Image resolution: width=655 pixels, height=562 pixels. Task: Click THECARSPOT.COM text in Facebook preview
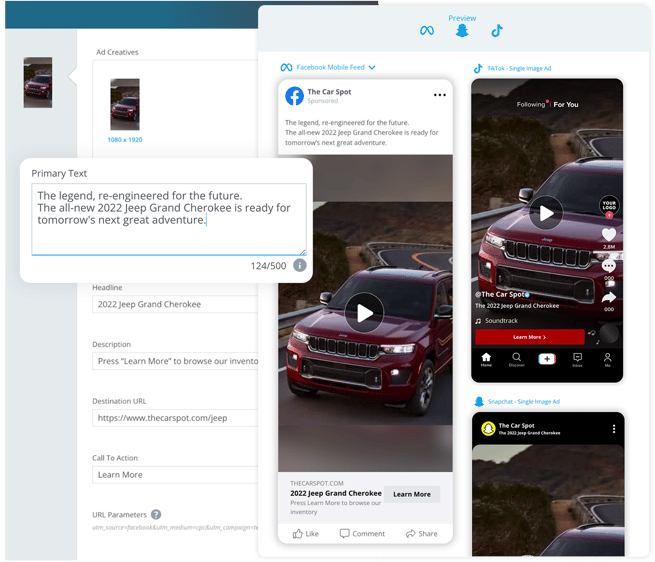(317, 483)
